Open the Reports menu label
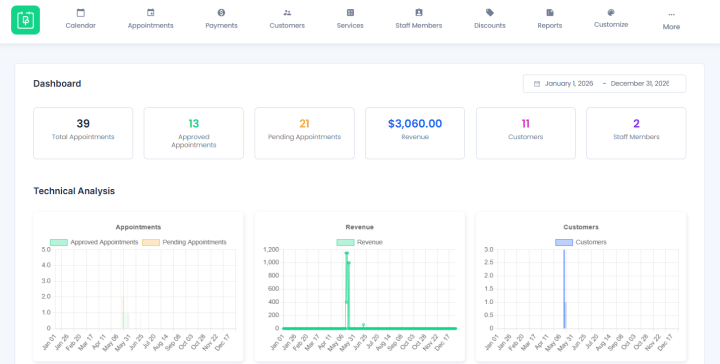 point(550,26)
